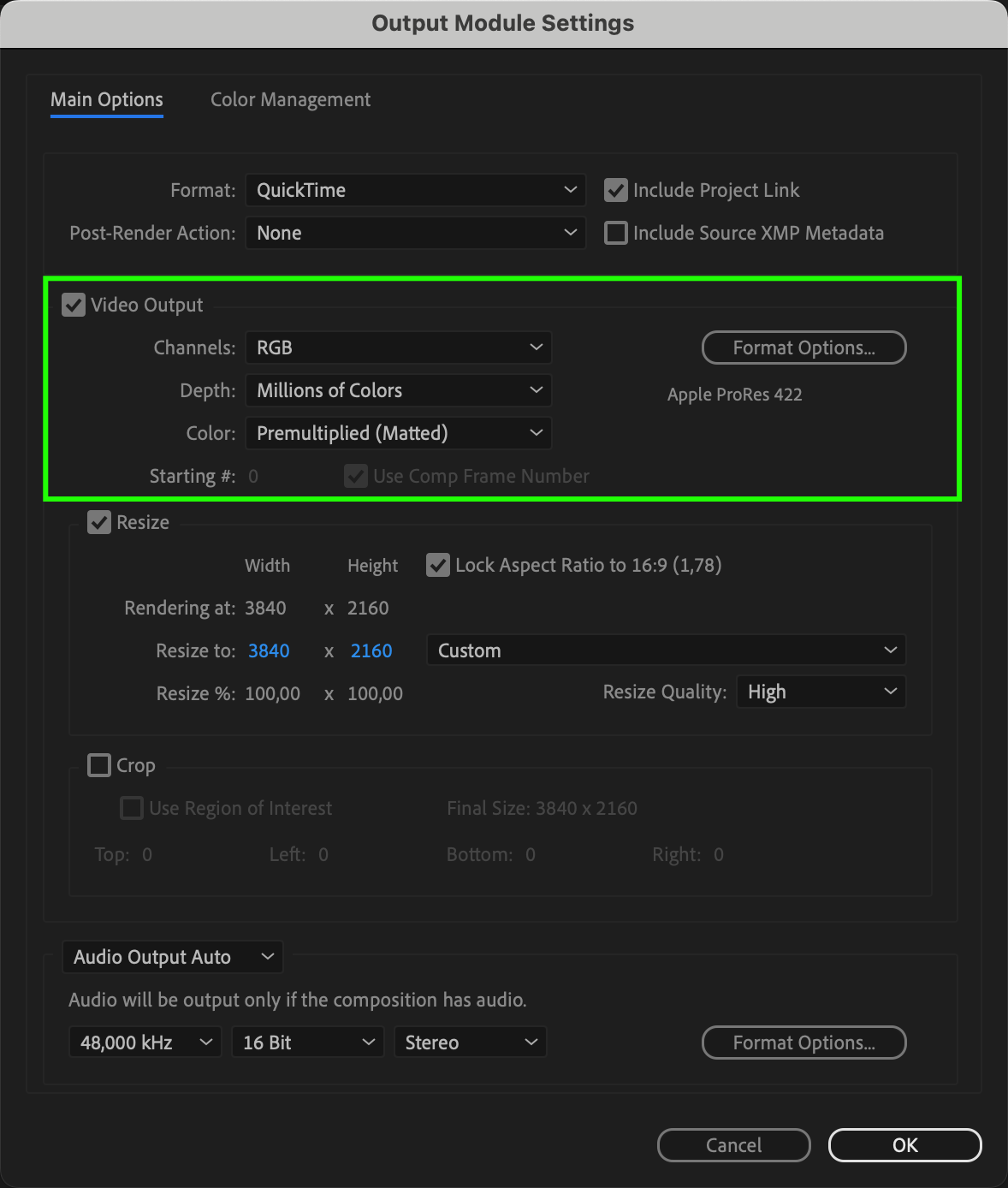Screen dimensions: 1008x1188
Task: Click video Format Options button
Action: point(803,347)
